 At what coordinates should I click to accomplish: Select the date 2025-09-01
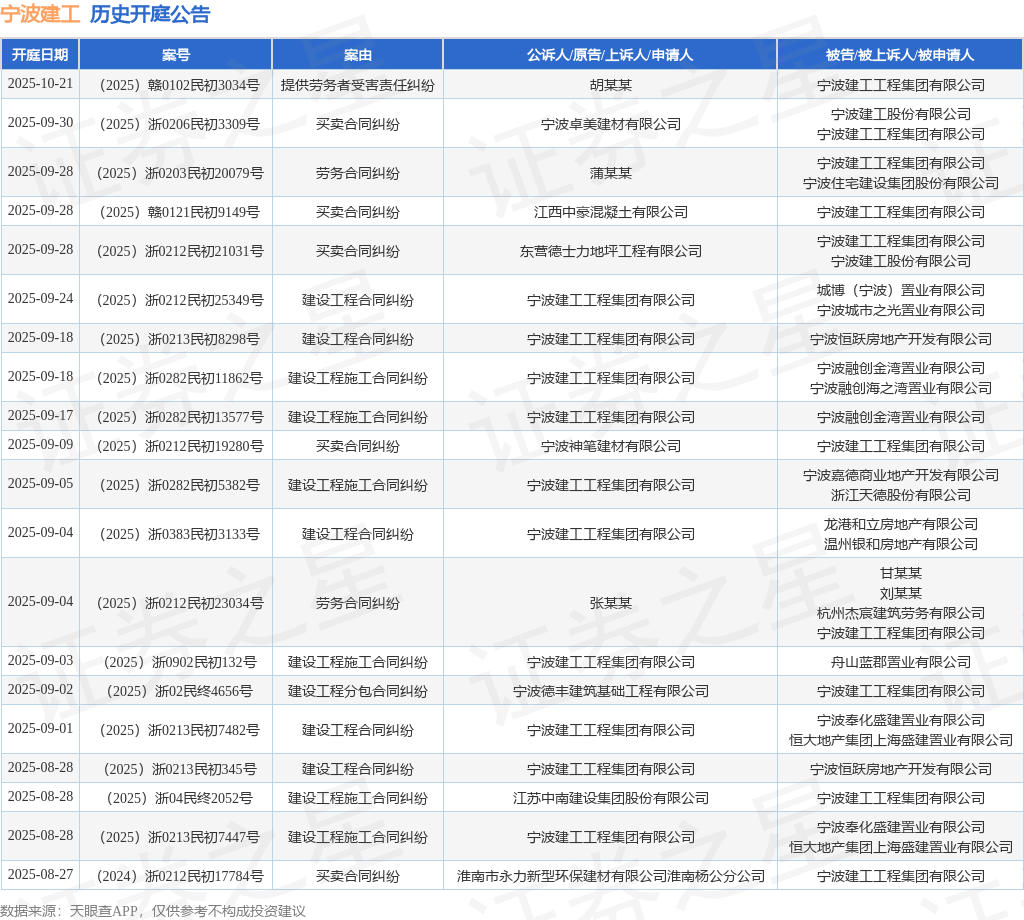tap(40, 729)
